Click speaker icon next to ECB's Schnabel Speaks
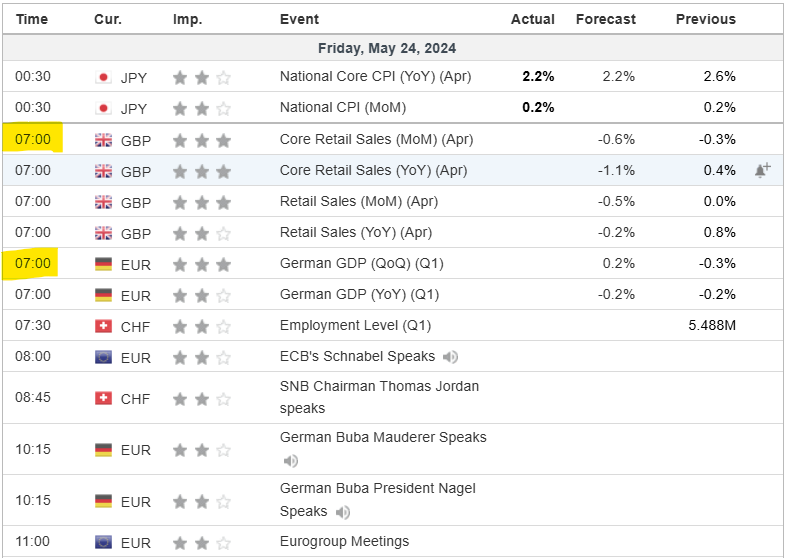Screen dimensions: 787x558 pyautogui.click(x=451, y=357)
